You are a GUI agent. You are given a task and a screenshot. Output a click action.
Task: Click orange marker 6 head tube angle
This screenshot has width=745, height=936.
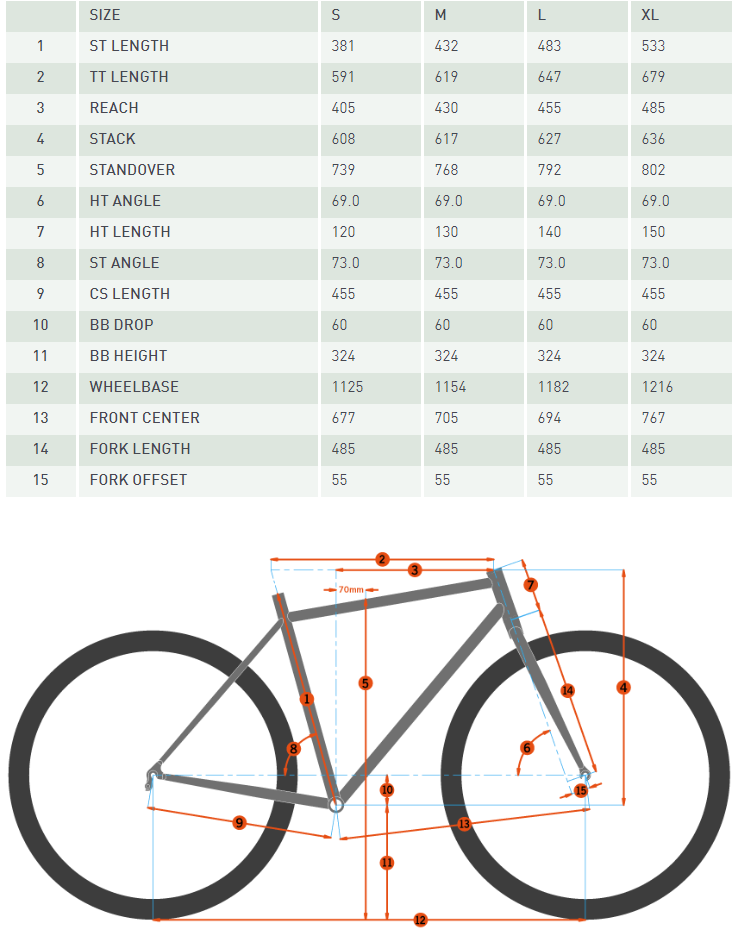pos(527,747)
